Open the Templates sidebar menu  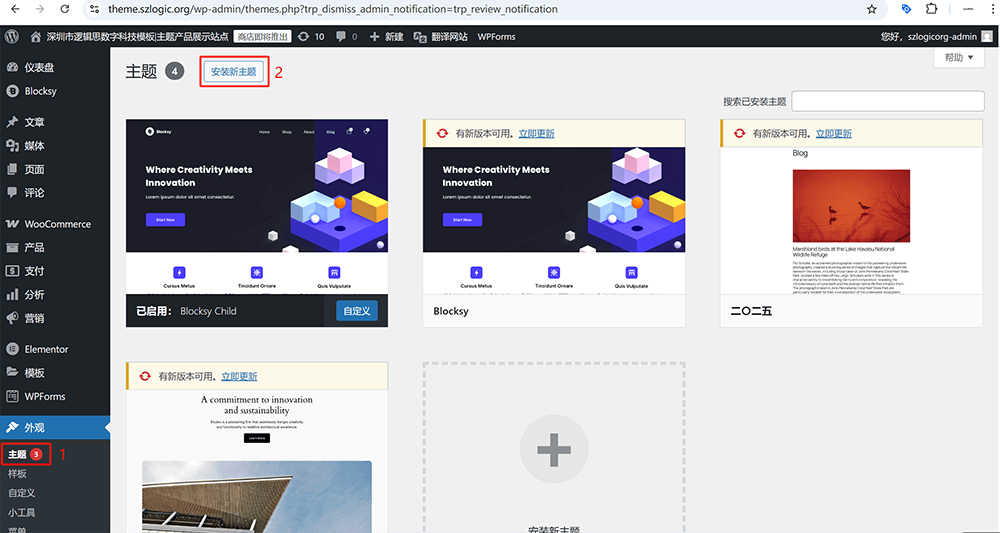click(x=55, y=372)
